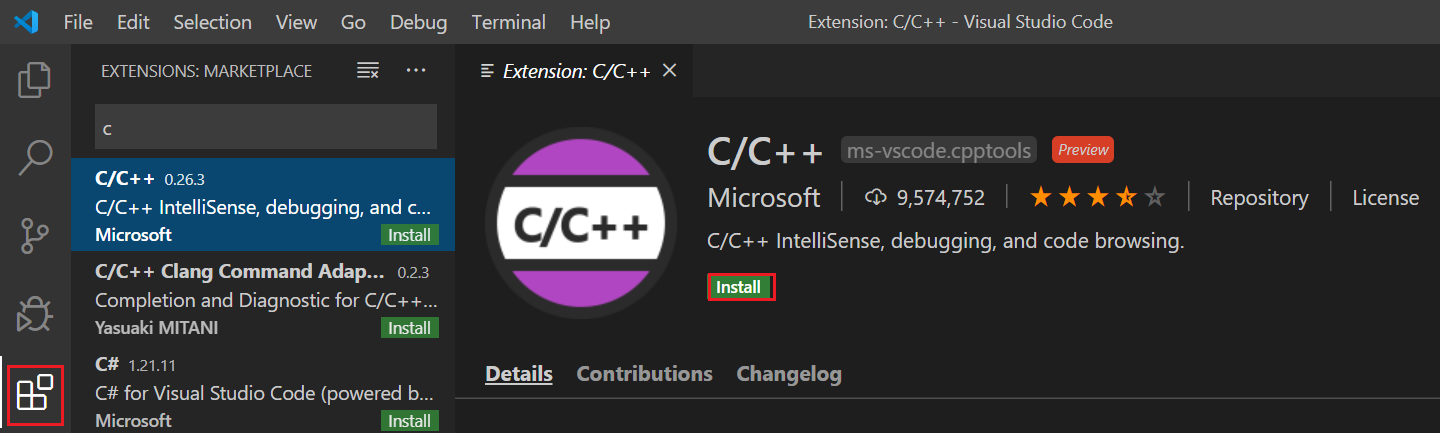
Task: Close the Extension: C/C++ tab
Action: 670,70
